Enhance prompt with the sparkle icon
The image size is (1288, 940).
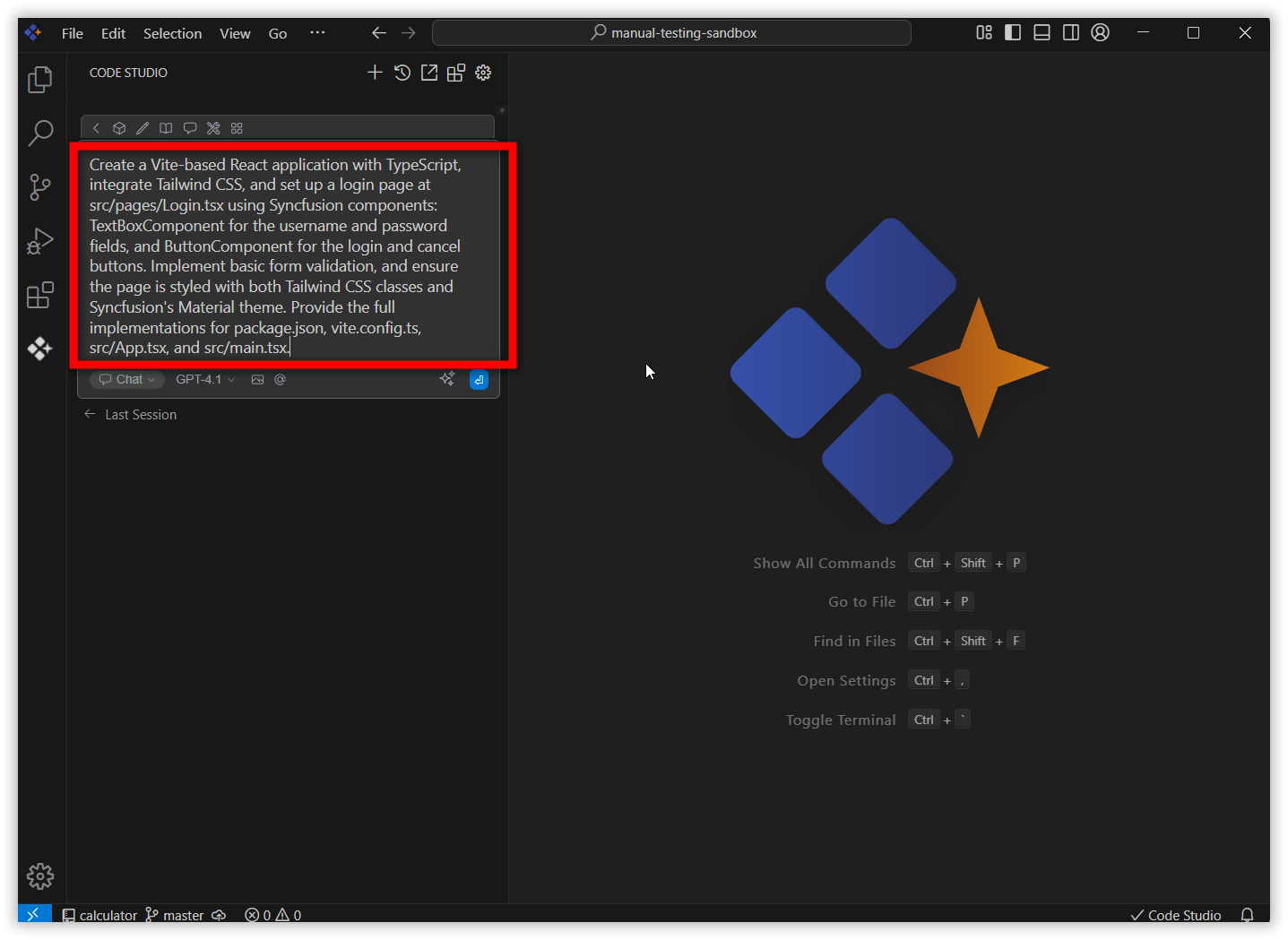447,379
